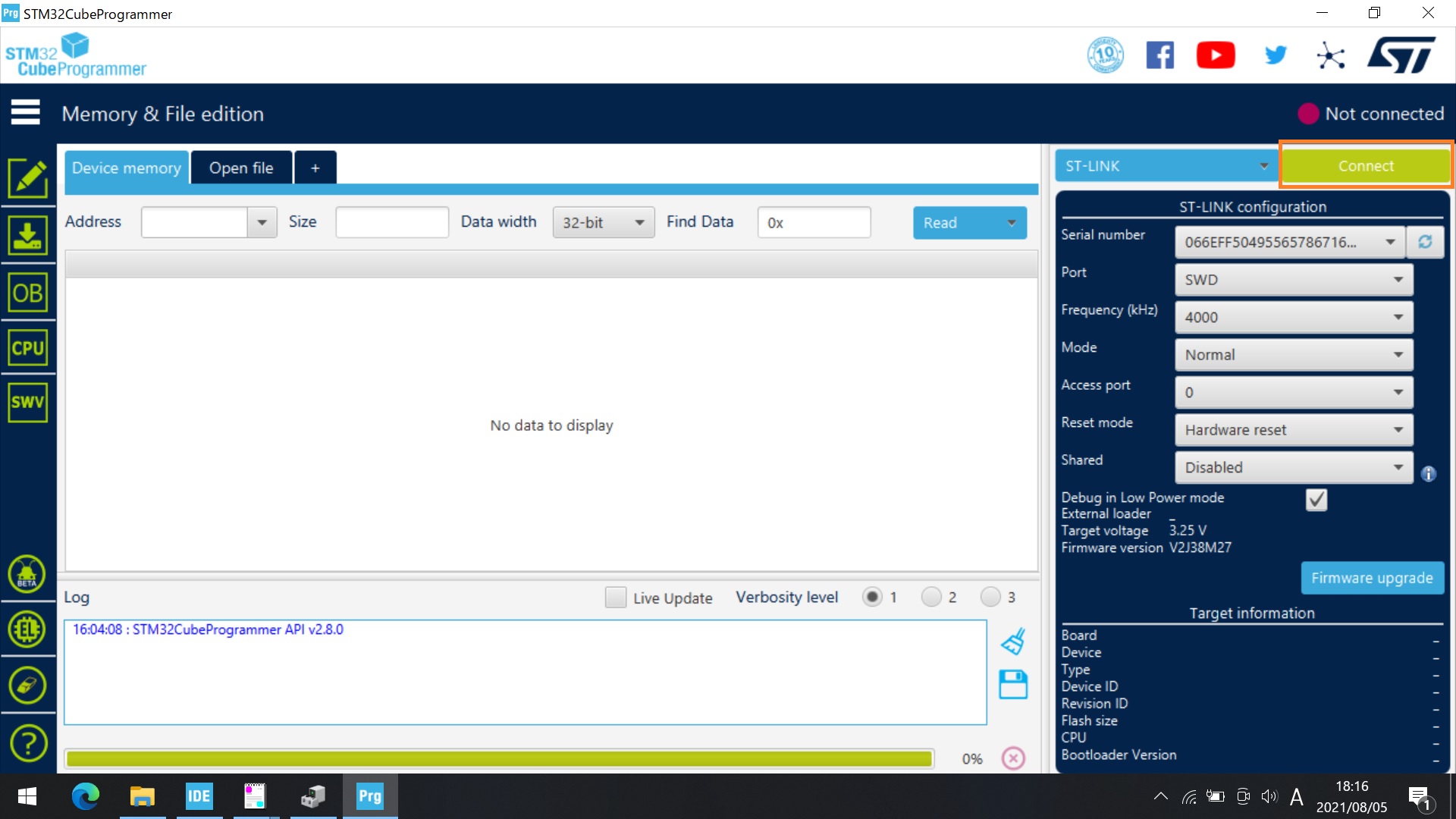Open ST-LINK interface selector dropdown
The image size is (1456, 819).
point(1166,166)
